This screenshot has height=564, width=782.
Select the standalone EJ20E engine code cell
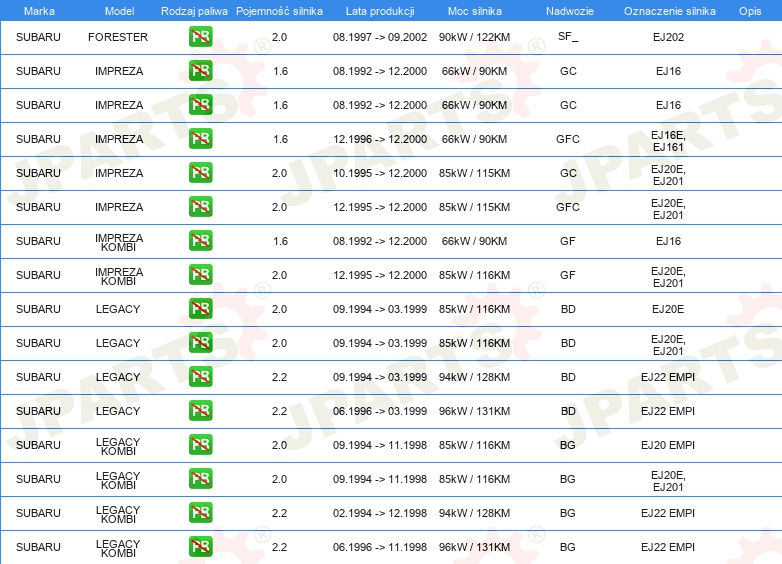coord(668,309)
